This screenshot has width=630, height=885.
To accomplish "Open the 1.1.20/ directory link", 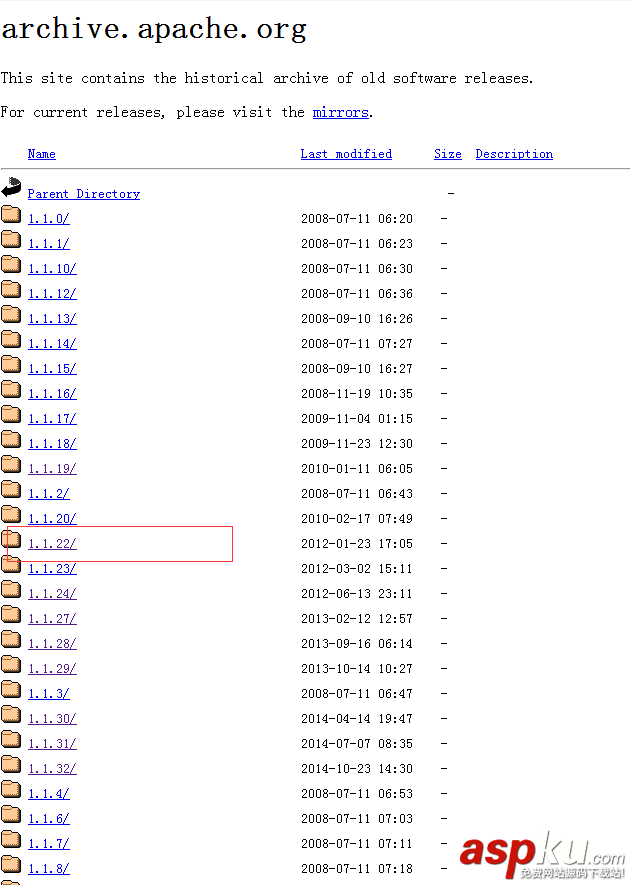I will click(x=52, y=519).
